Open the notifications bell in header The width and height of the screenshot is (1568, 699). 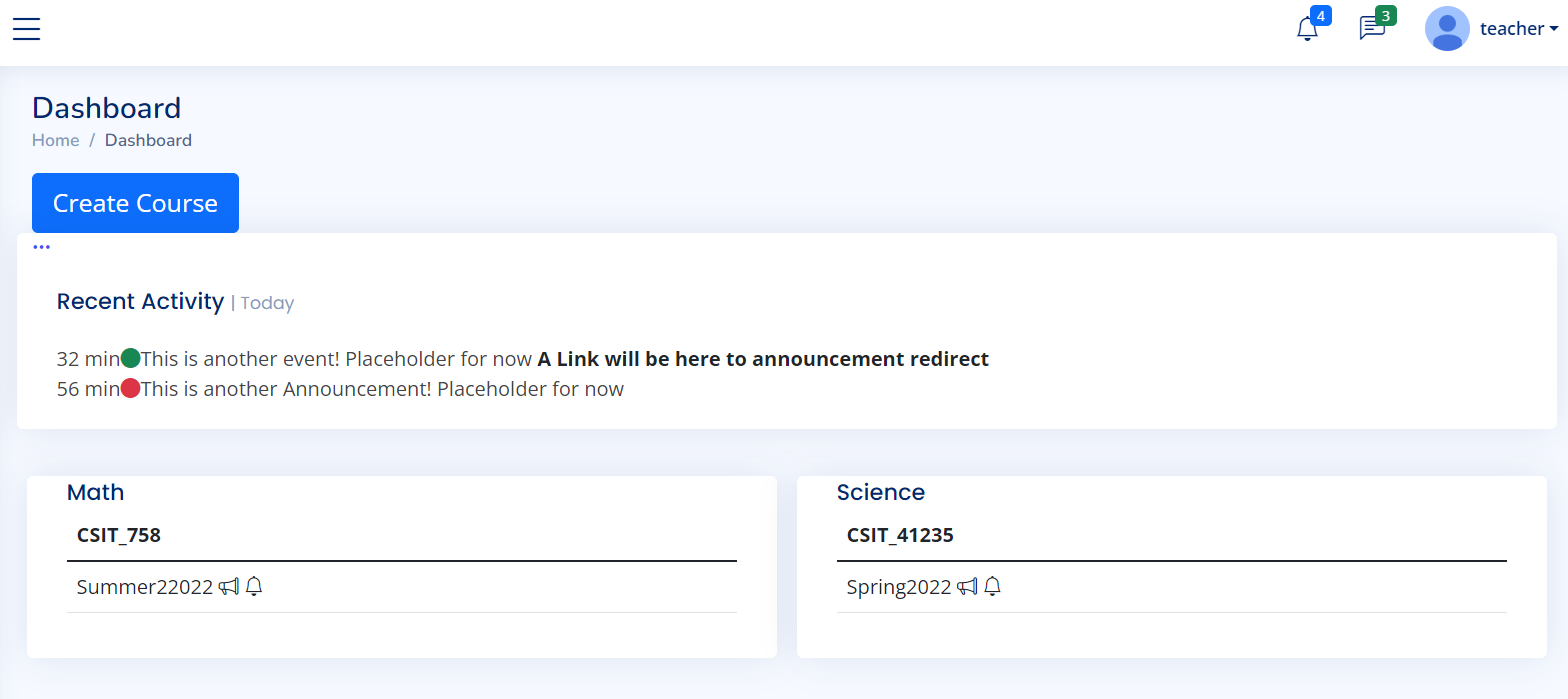pos(1307,29)
